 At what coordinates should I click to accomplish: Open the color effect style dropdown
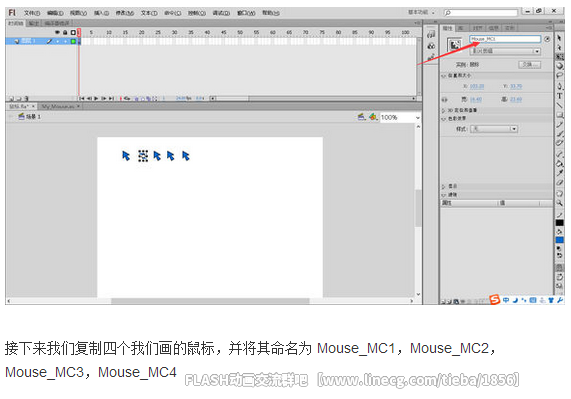[494, 129]
